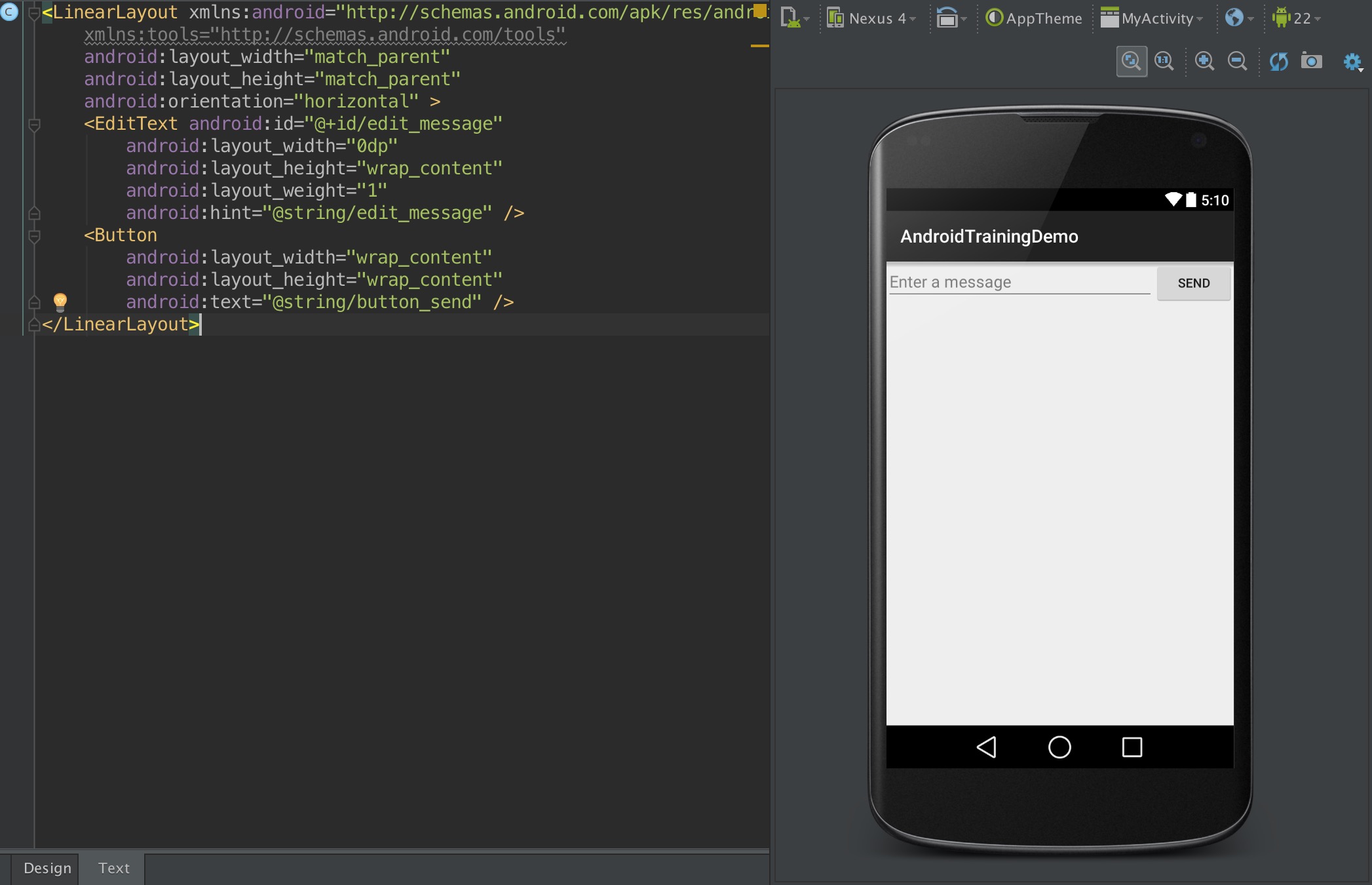Click the C class gutter icon
The height and width of the screenshot is (885, 1372).
[x=9, y=11]
